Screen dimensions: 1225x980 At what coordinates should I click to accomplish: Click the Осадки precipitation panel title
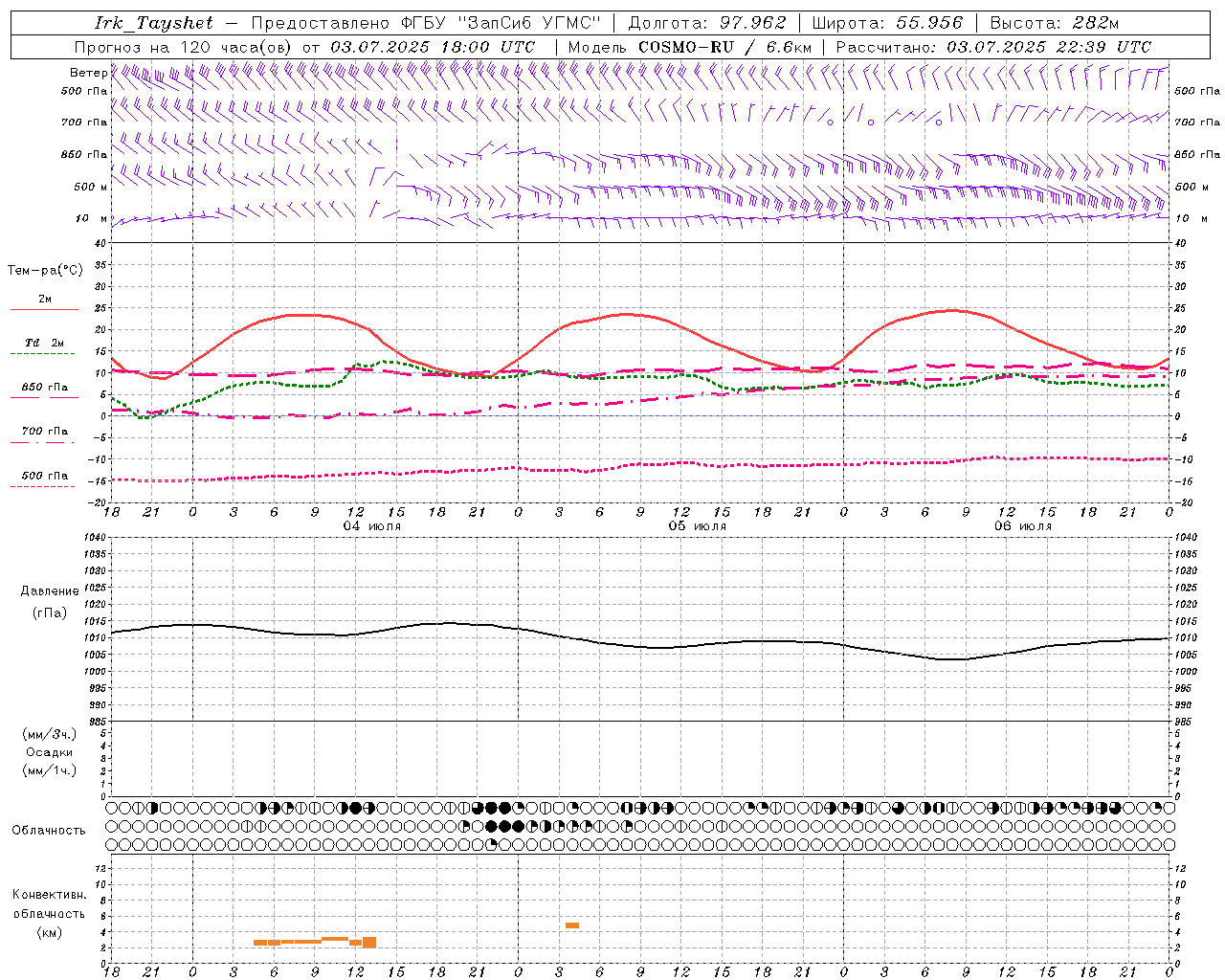(50, 752)
